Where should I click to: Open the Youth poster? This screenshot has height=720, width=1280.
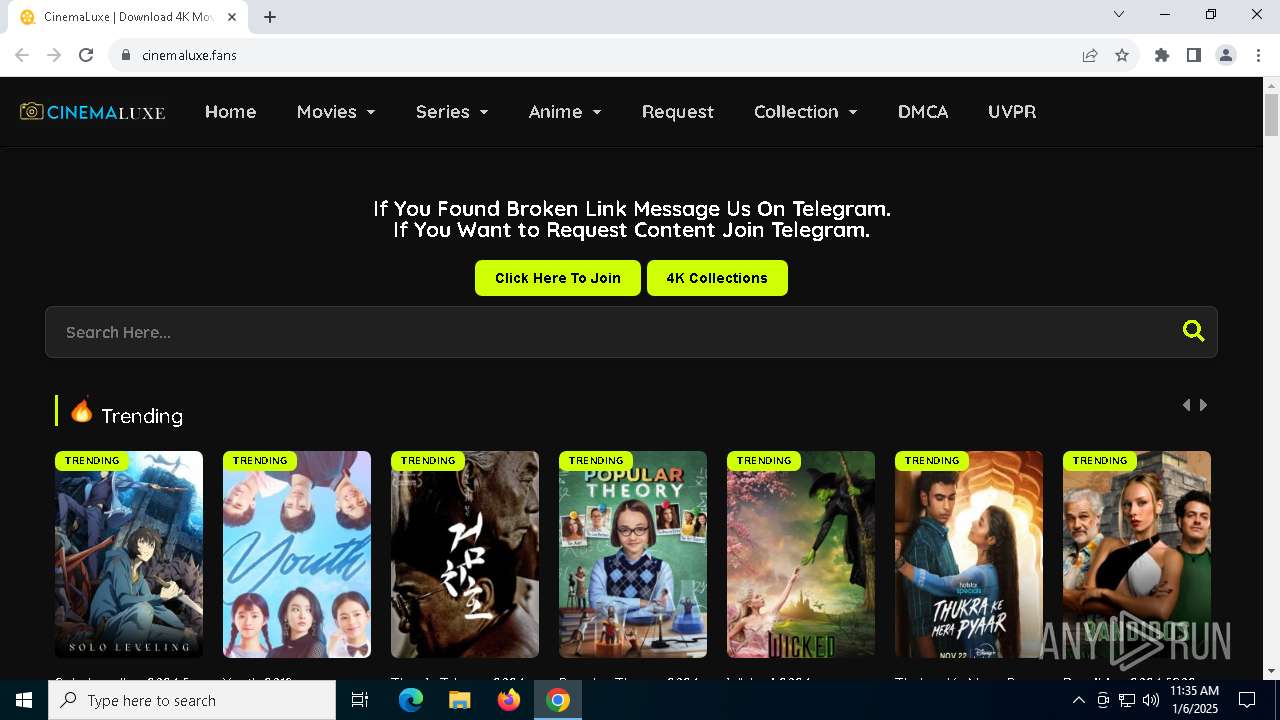tap(297, 554)
